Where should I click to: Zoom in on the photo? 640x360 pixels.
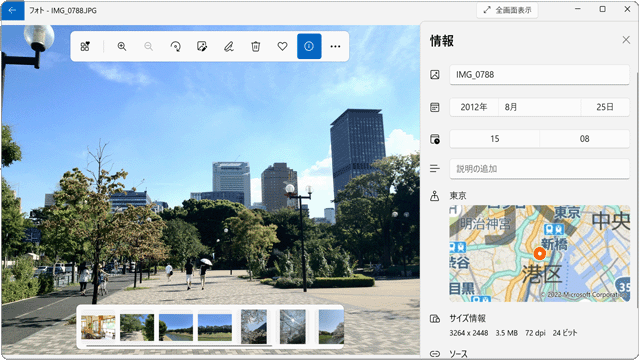[x=122, y=47]
